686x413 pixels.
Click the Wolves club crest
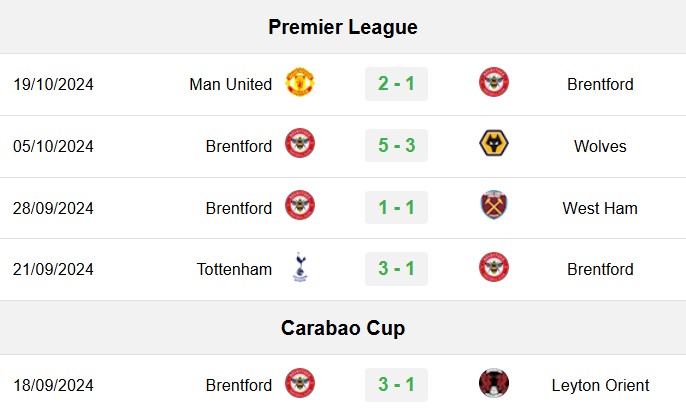[494, 144]
